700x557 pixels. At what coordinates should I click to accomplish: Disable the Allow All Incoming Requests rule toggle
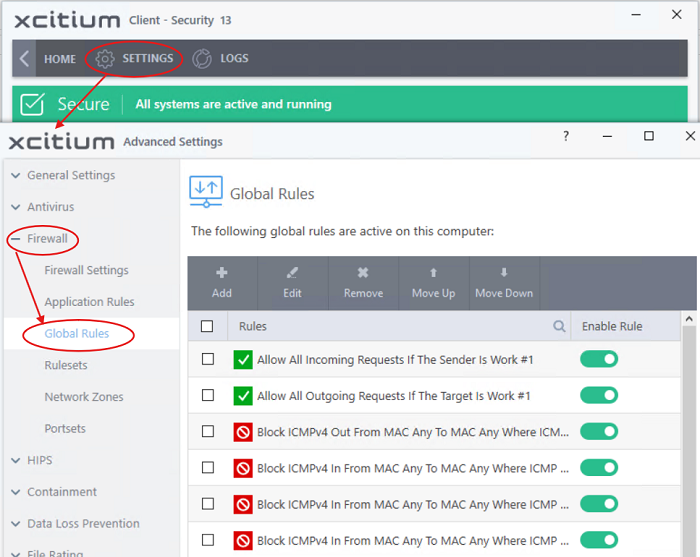[599, 359]
